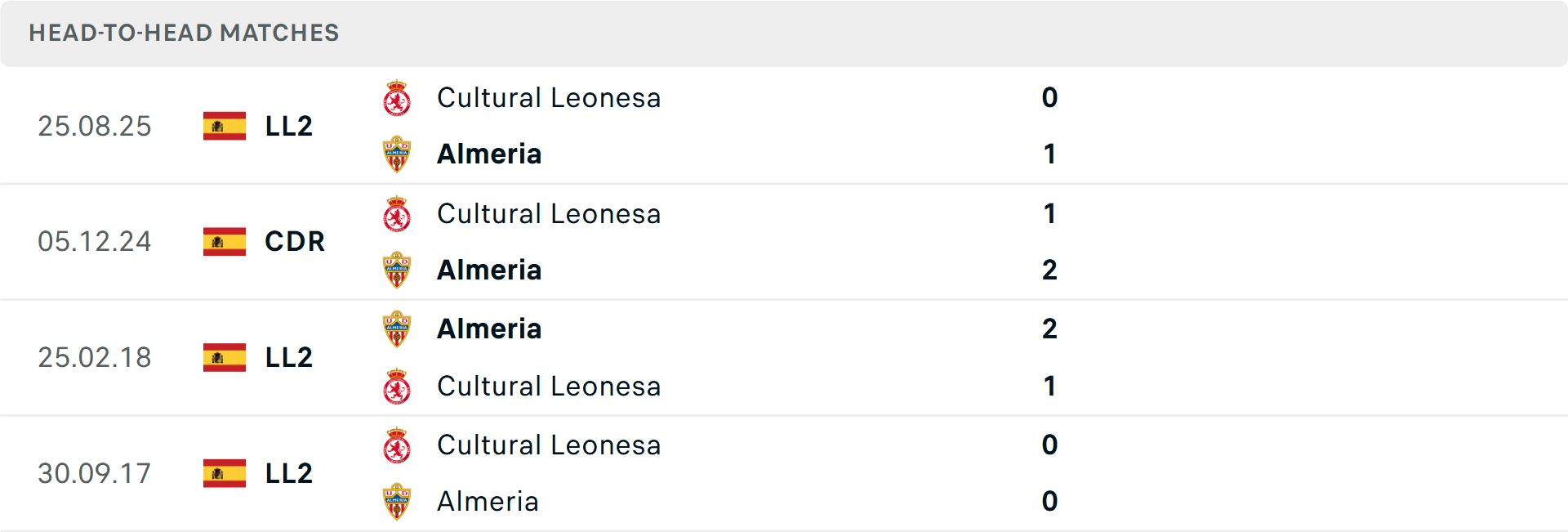Open the Almeria team name in the top match
This screenshot has width=1568, height=532.
coord(489,154)
